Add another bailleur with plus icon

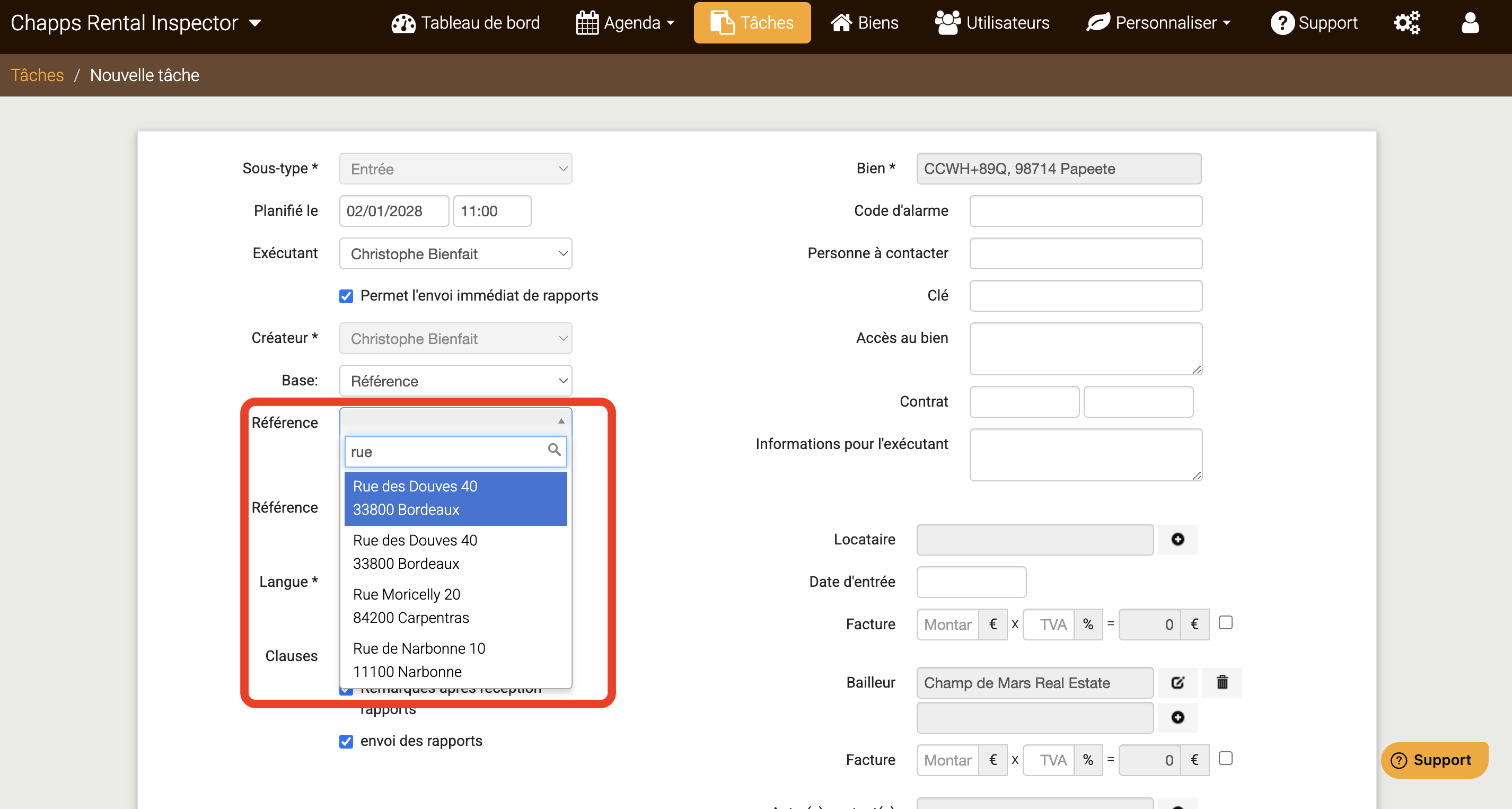click(x=1177, y=717)
